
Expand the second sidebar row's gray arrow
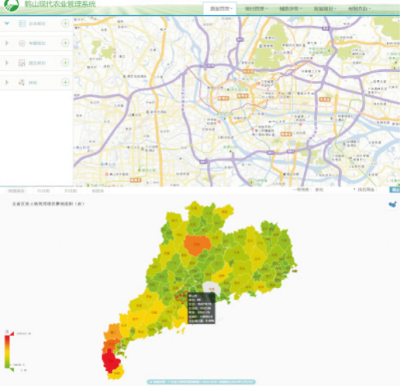7,43
